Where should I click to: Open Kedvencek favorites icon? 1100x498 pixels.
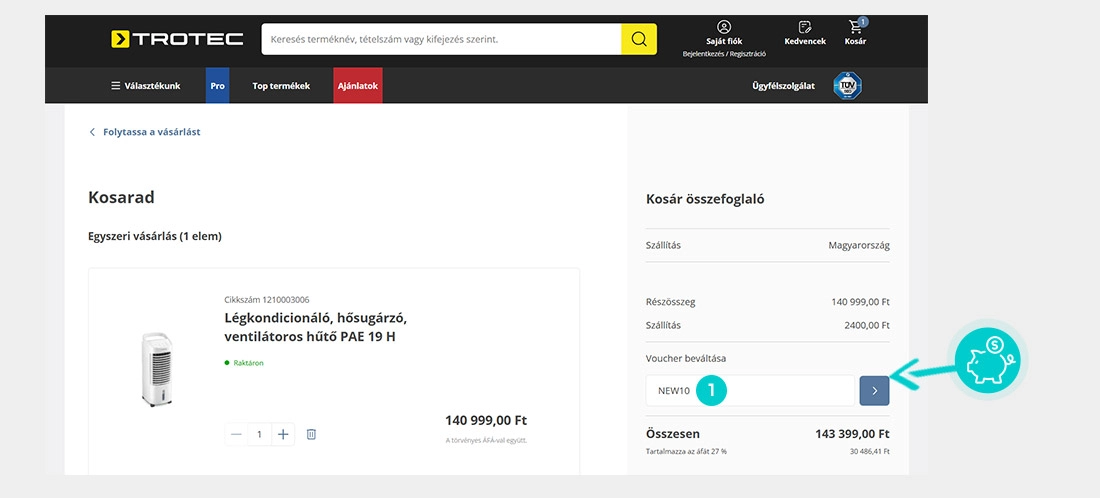(805, 27)
